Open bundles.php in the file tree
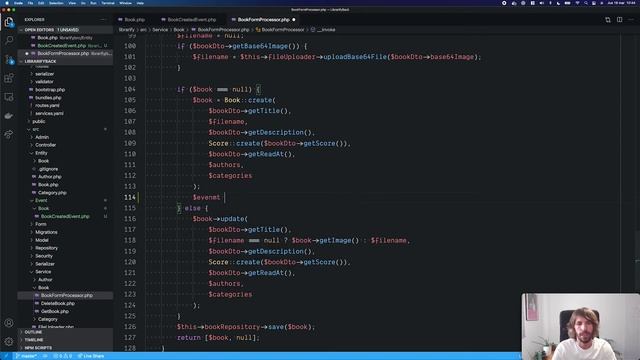The height and width of the screenshot is (360, 640). pos(48,98)
